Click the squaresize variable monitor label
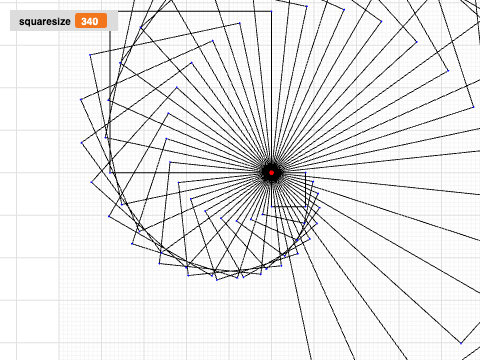This screenshot has width=480, height=360. 45,22
